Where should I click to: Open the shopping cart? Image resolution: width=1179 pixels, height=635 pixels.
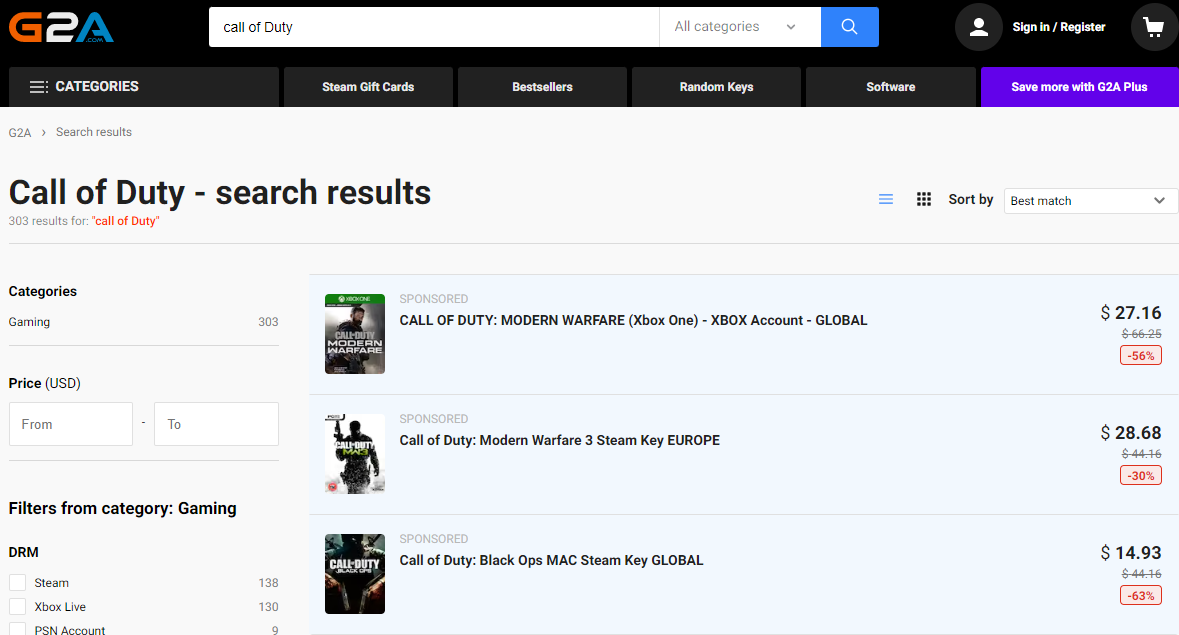click(1153, 27)
